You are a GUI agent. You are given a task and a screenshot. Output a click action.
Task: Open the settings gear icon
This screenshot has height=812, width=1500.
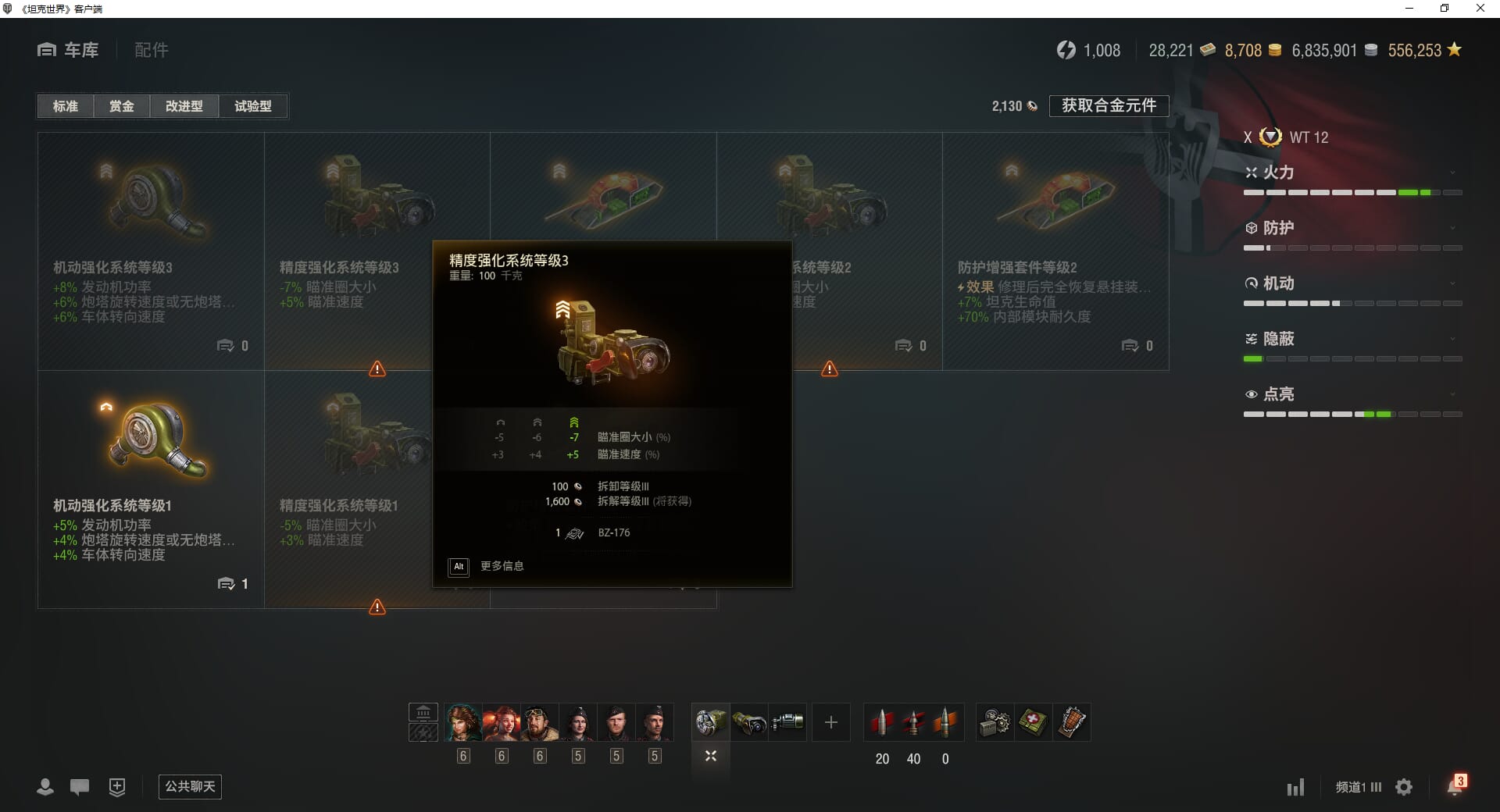click(x=1404, y=787)
